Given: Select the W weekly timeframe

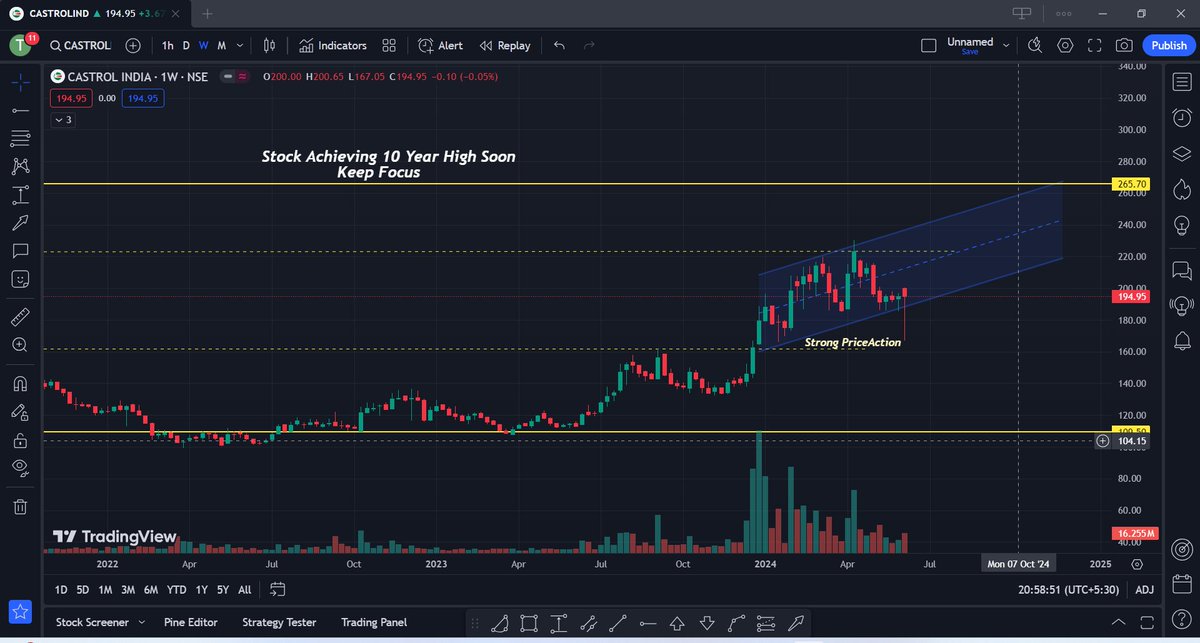Looking at the screenshot, I should point(204,45).
